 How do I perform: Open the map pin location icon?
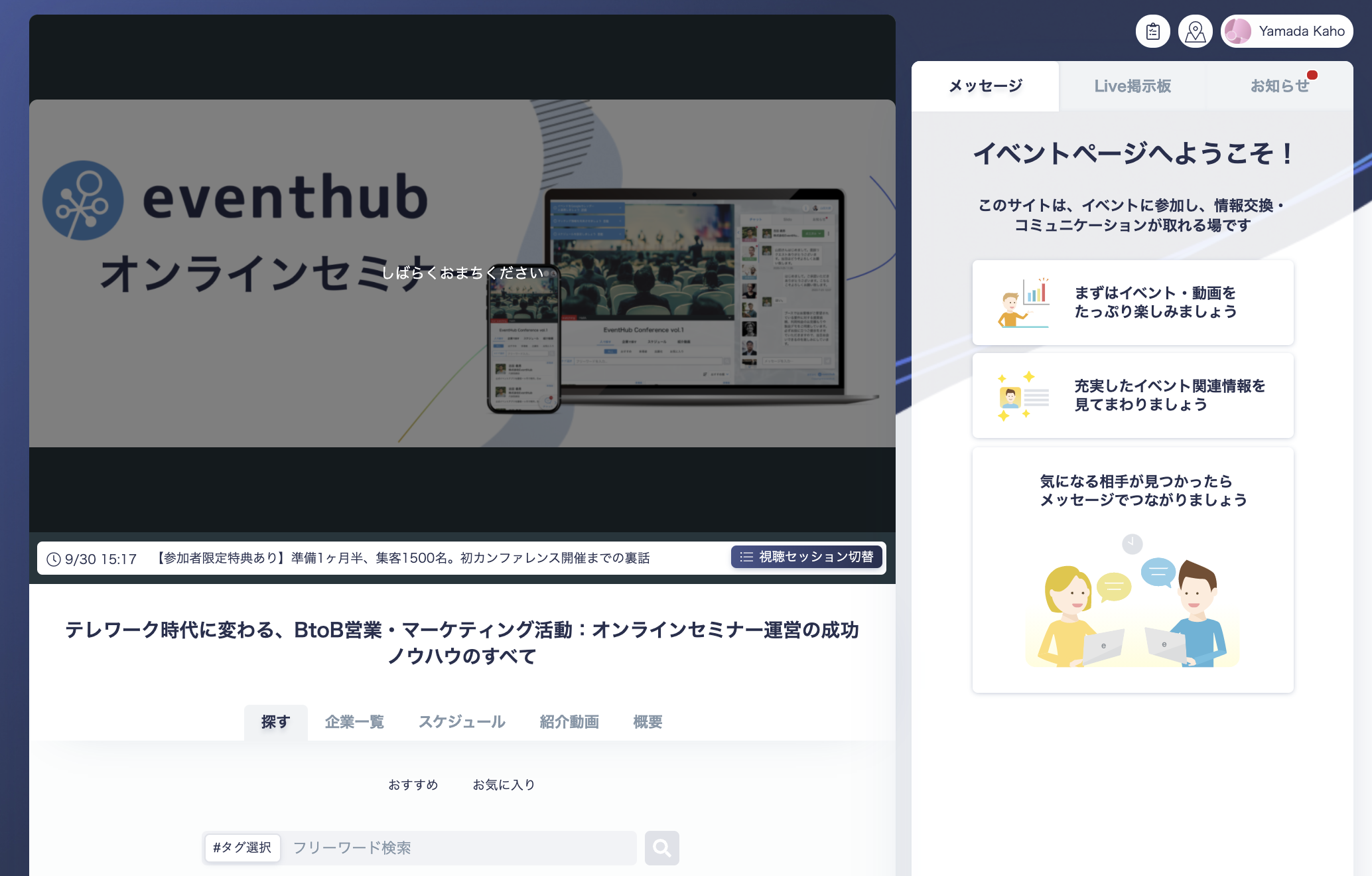pos(1195,31)
